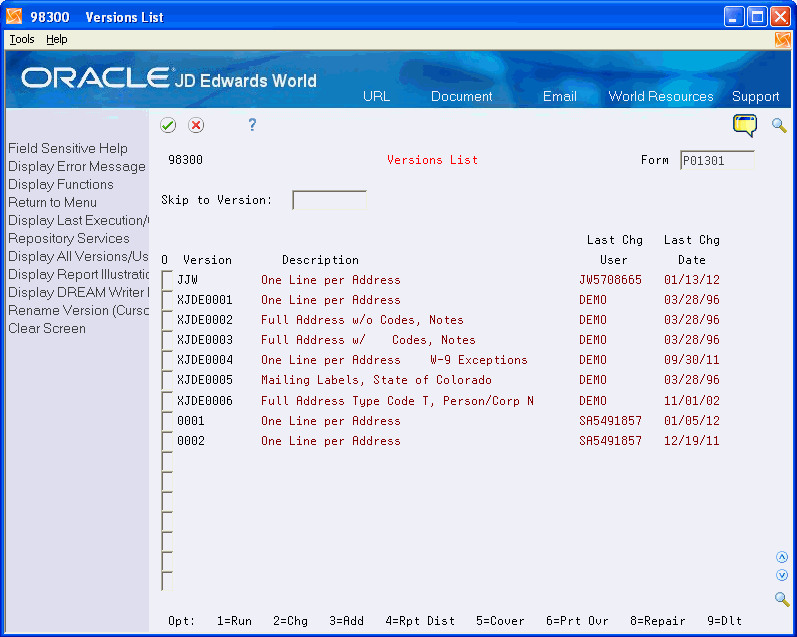Click Field Sensitive Help

pos(68,148)
